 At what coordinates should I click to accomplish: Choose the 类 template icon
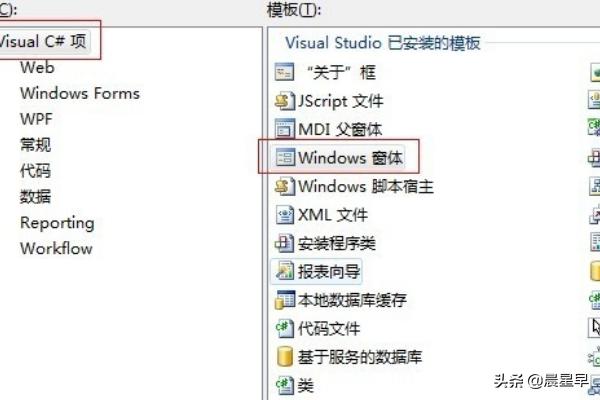(285, 385)
